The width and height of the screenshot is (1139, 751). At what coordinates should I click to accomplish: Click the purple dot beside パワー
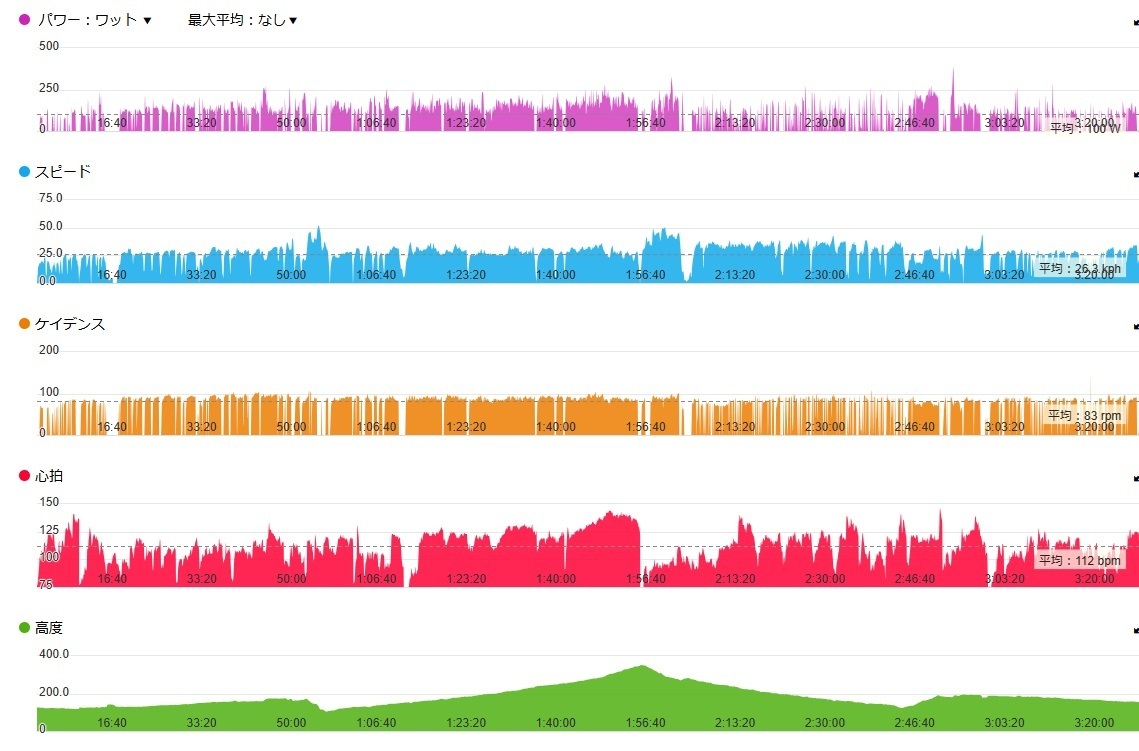pos(24,20)
